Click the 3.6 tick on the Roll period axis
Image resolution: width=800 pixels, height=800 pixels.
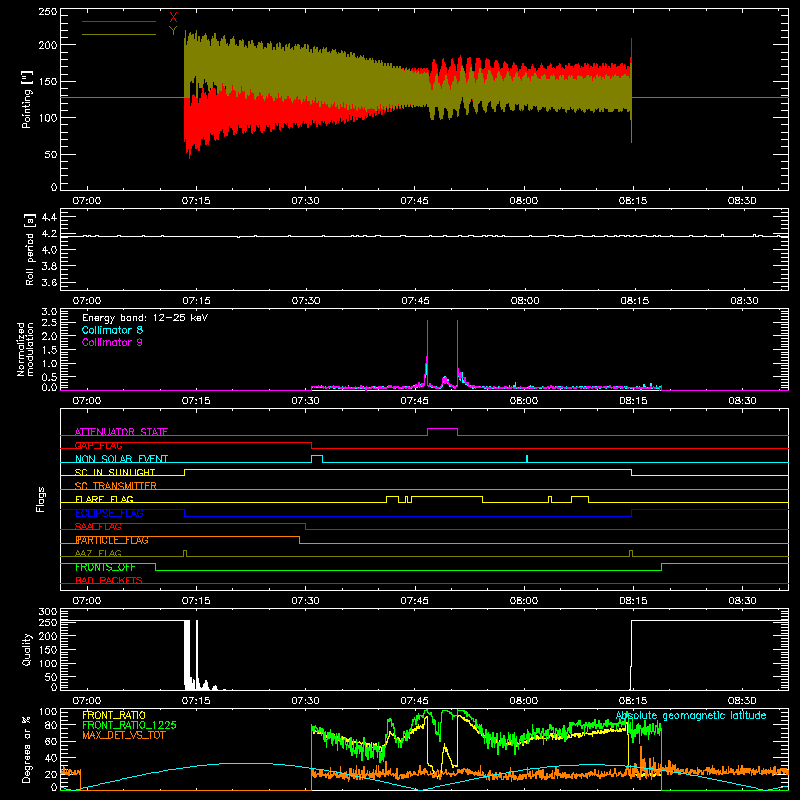(x=48, y=282)
